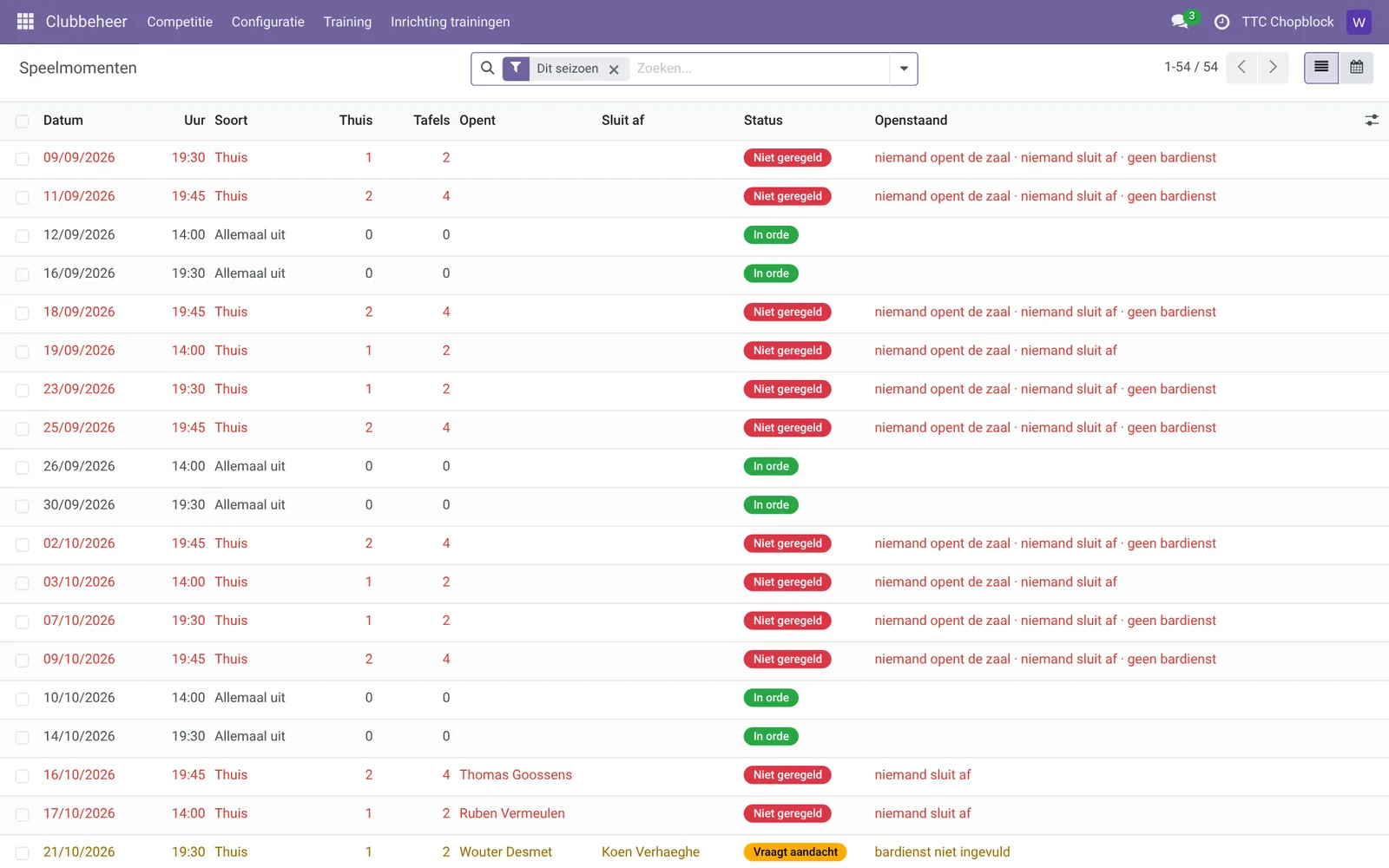
Task: Tick the checkbox for 30/09/2026
Action: [x=23, y=506]
